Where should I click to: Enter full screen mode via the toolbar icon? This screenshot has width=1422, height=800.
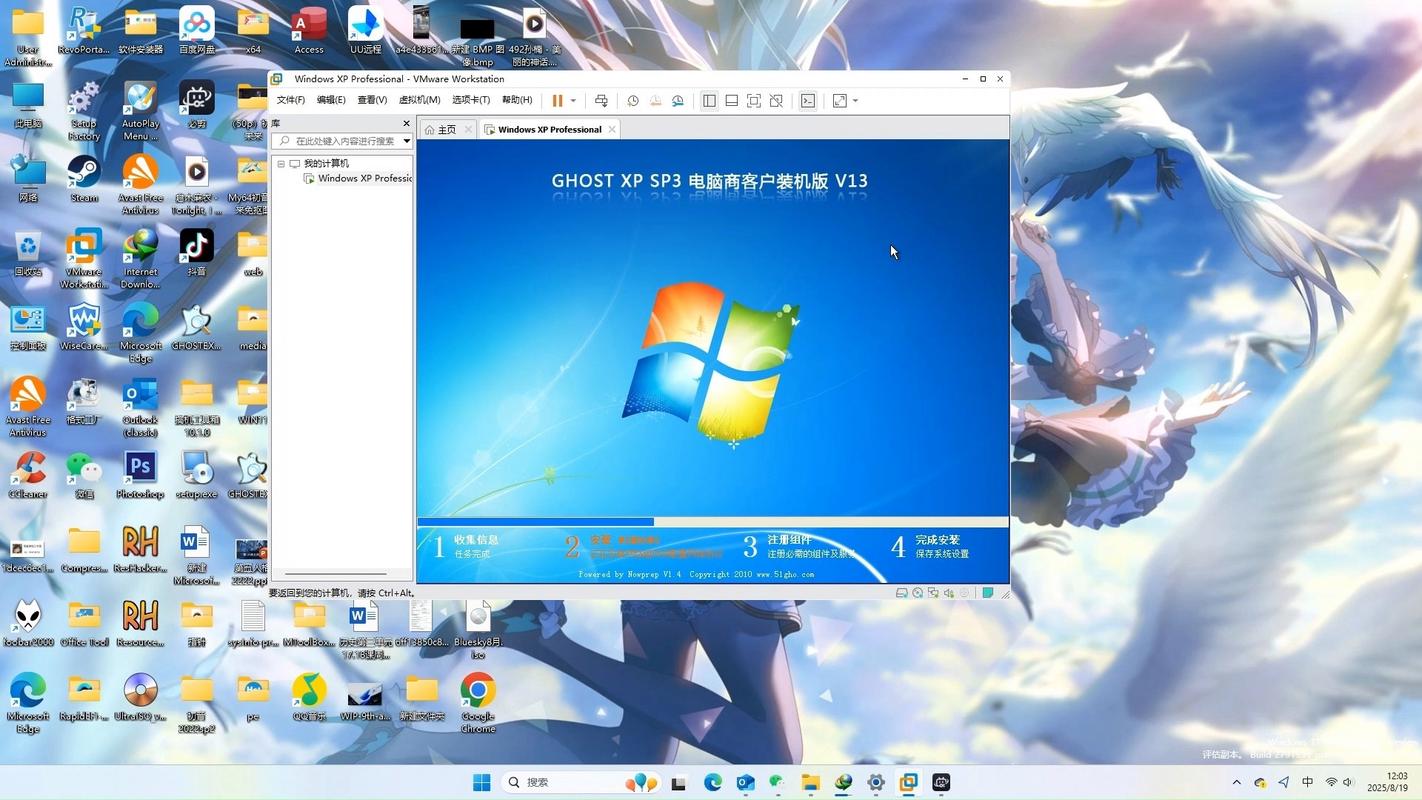(x=752, y=100)
